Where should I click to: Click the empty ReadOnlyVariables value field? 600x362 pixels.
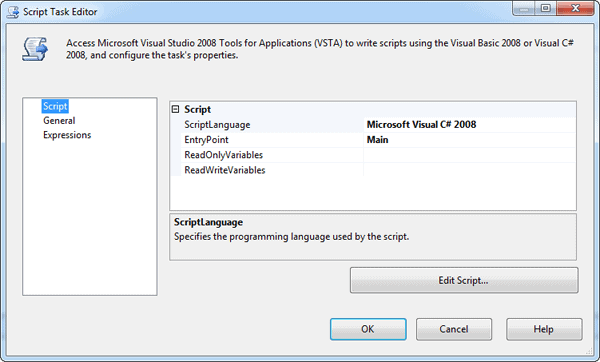click(469, 155)
